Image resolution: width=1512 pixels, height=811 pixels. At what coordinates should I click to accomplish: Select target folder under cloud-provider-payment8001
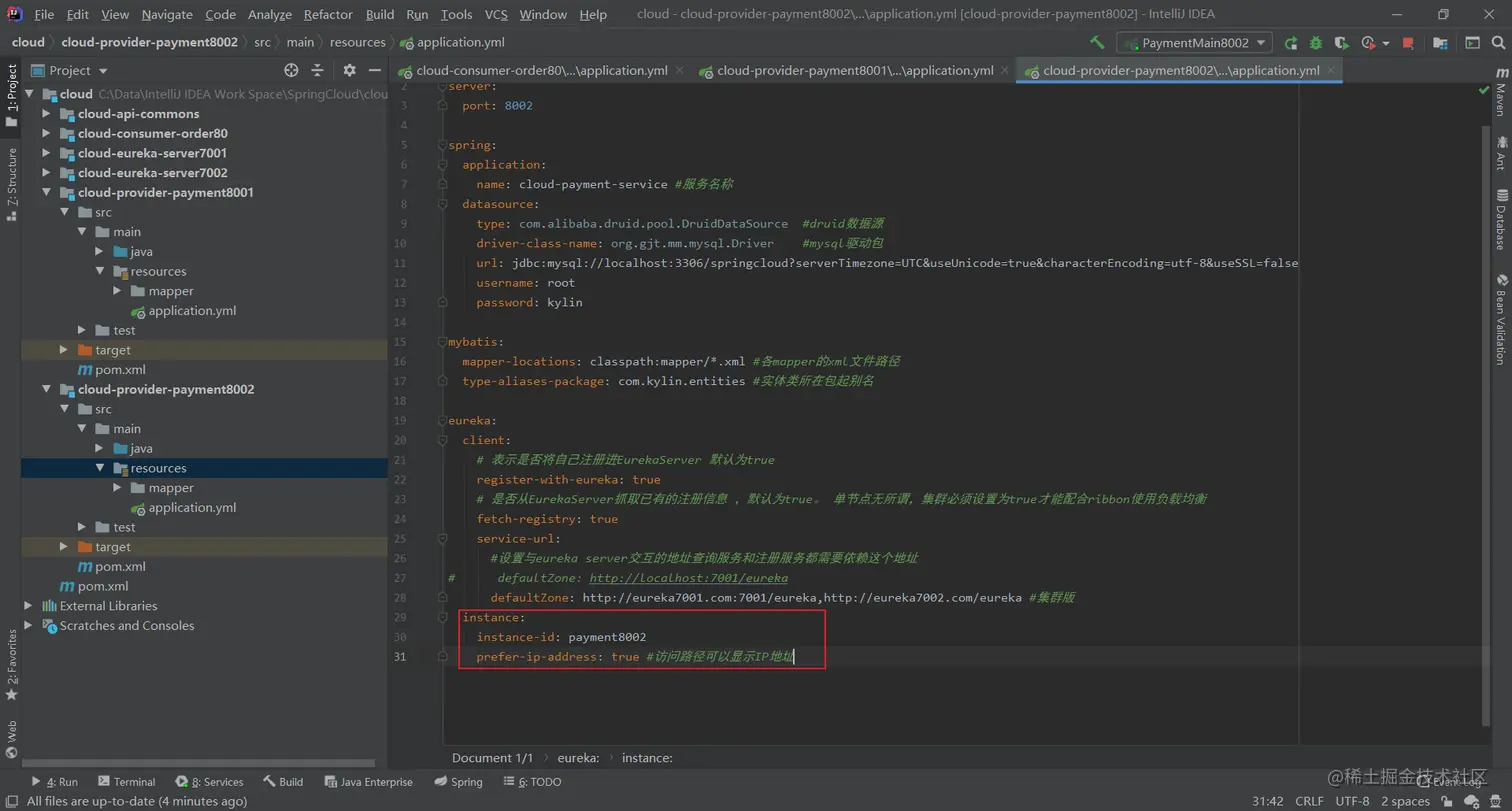(112, 350)
